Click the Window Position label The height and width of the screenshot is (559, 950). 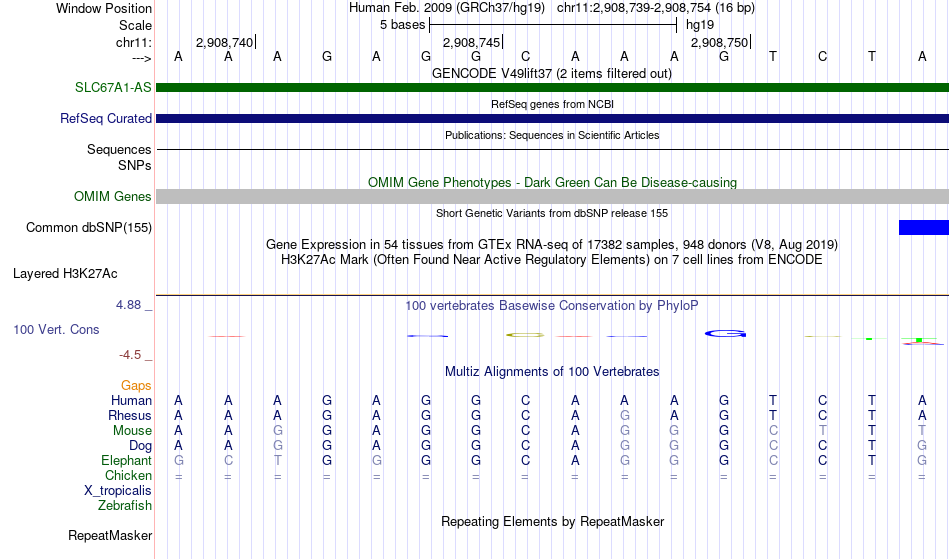tap(104, 8)
